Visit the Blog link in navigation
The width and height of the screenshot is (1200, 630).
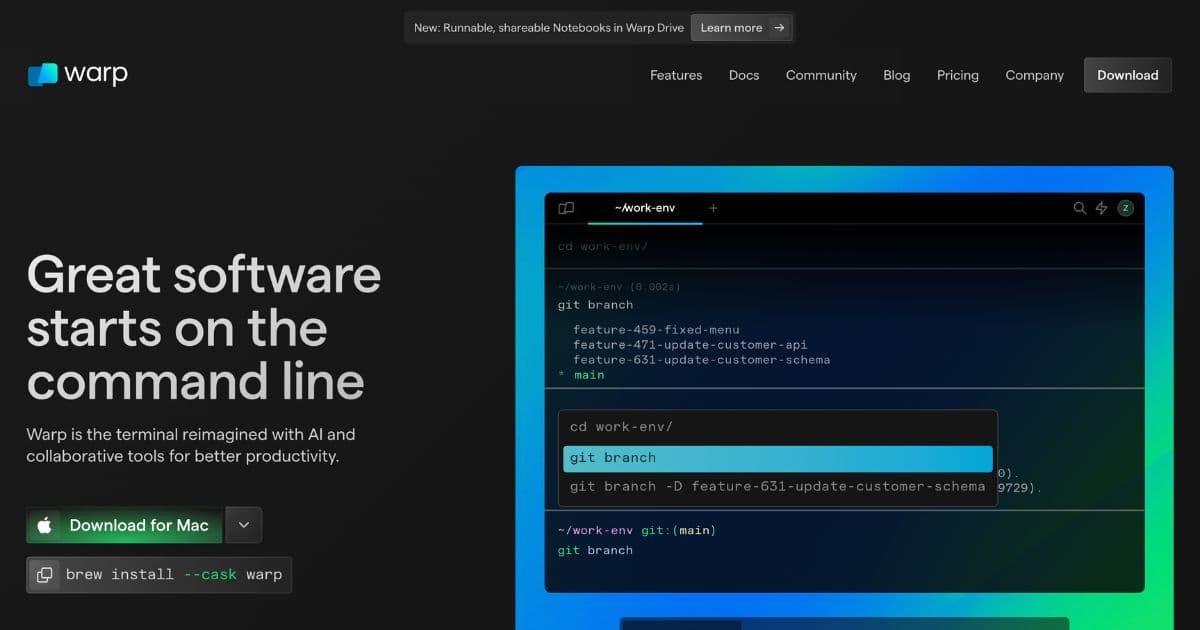tap(897, 75)
